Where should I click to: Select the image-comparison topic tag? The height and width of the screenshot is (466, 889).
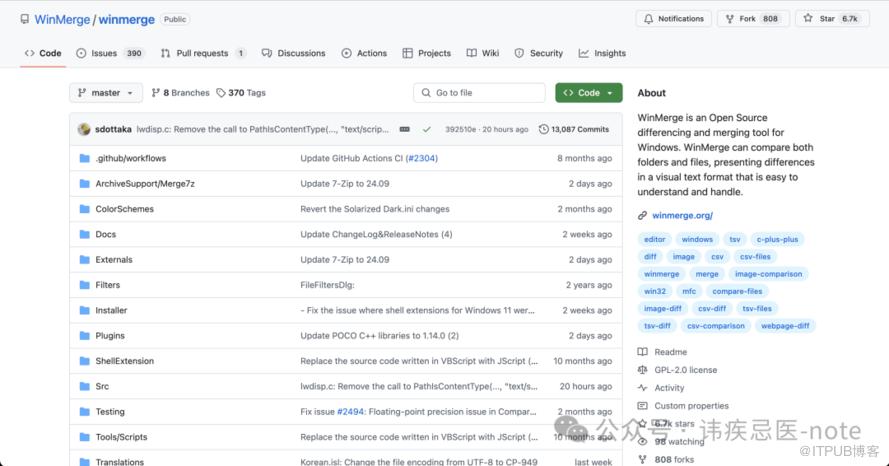(768, 274)
